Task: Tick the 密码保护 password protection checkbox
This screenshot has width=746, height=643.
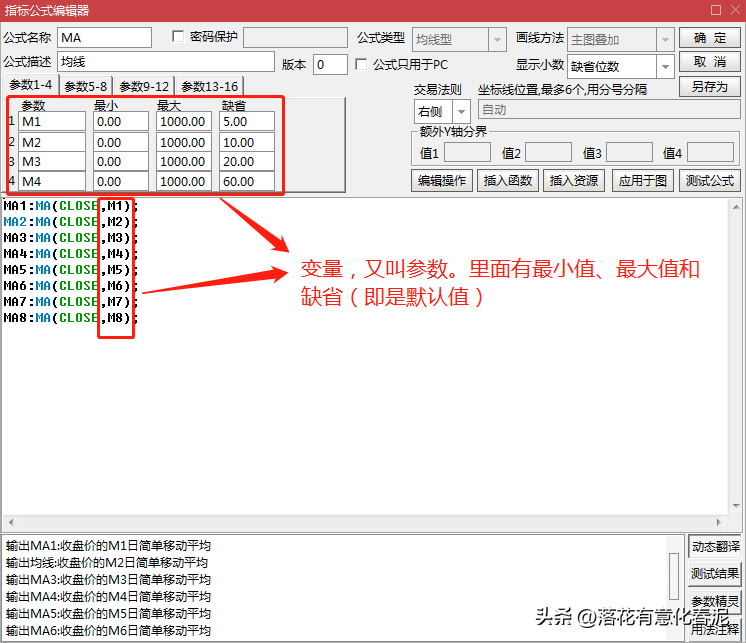Action: [x=178, y=37]
